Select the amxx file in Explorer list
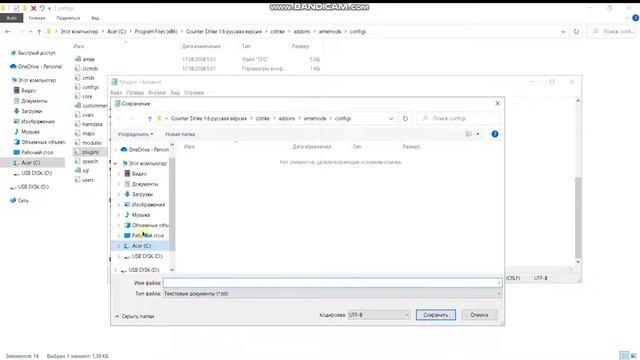The height and width of the screenshot is (360, 640). tap(85, 59)
